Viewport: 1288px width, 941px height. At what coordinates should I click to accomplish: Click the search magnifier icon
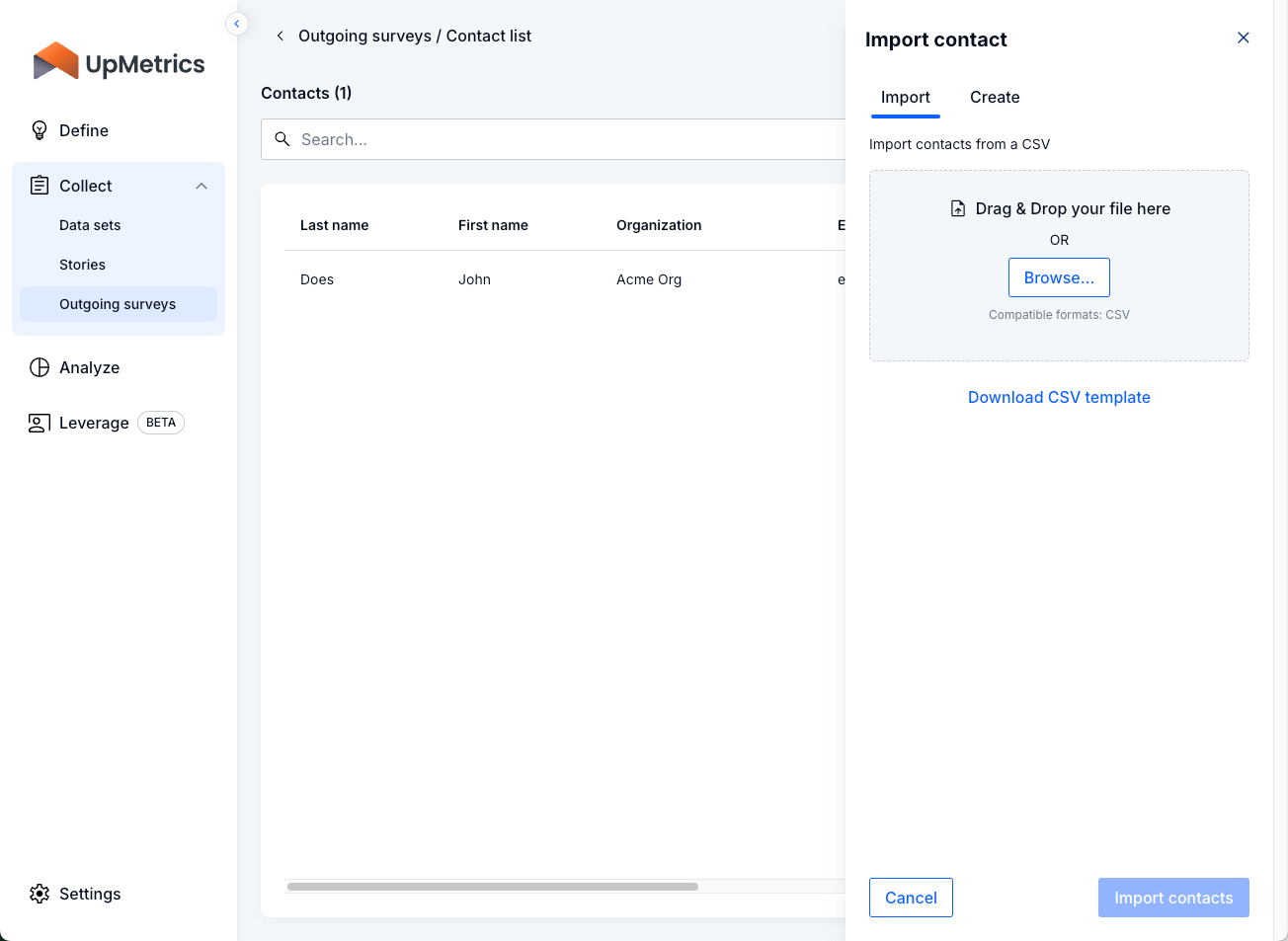click(x=282, y=139)
